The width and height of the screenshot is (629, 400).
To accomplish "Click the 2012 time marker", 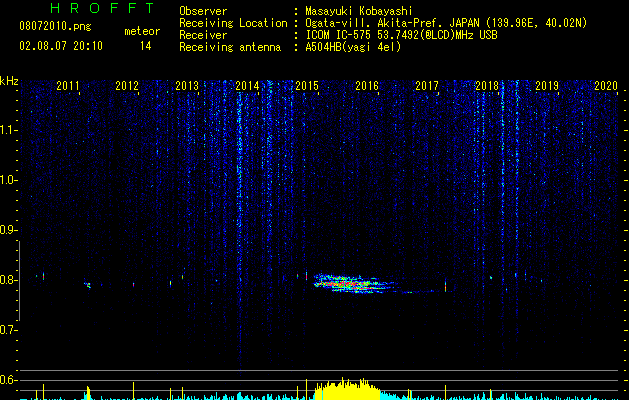I will (x=127, y=86).
